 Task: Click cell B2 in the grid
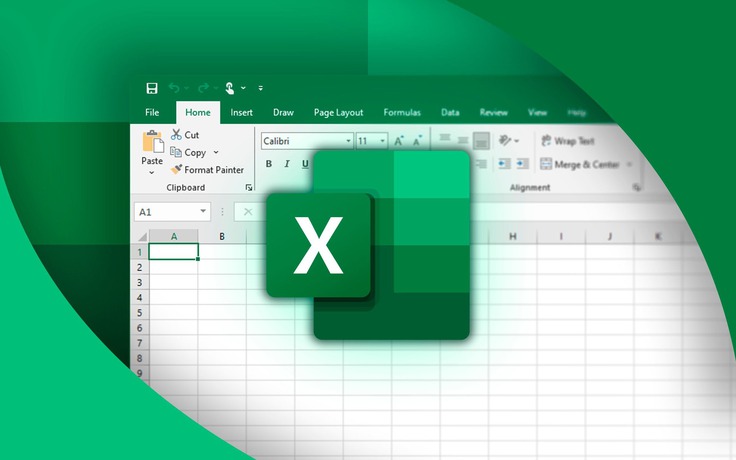pyautogui.click(x=222, y=267)
